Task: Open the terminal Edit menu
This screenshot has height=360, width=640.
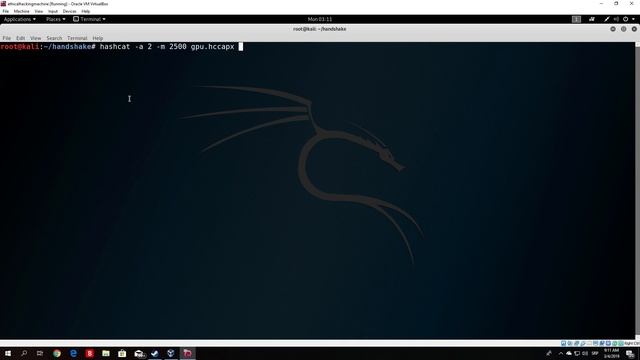Action: [x=20, y=38]
